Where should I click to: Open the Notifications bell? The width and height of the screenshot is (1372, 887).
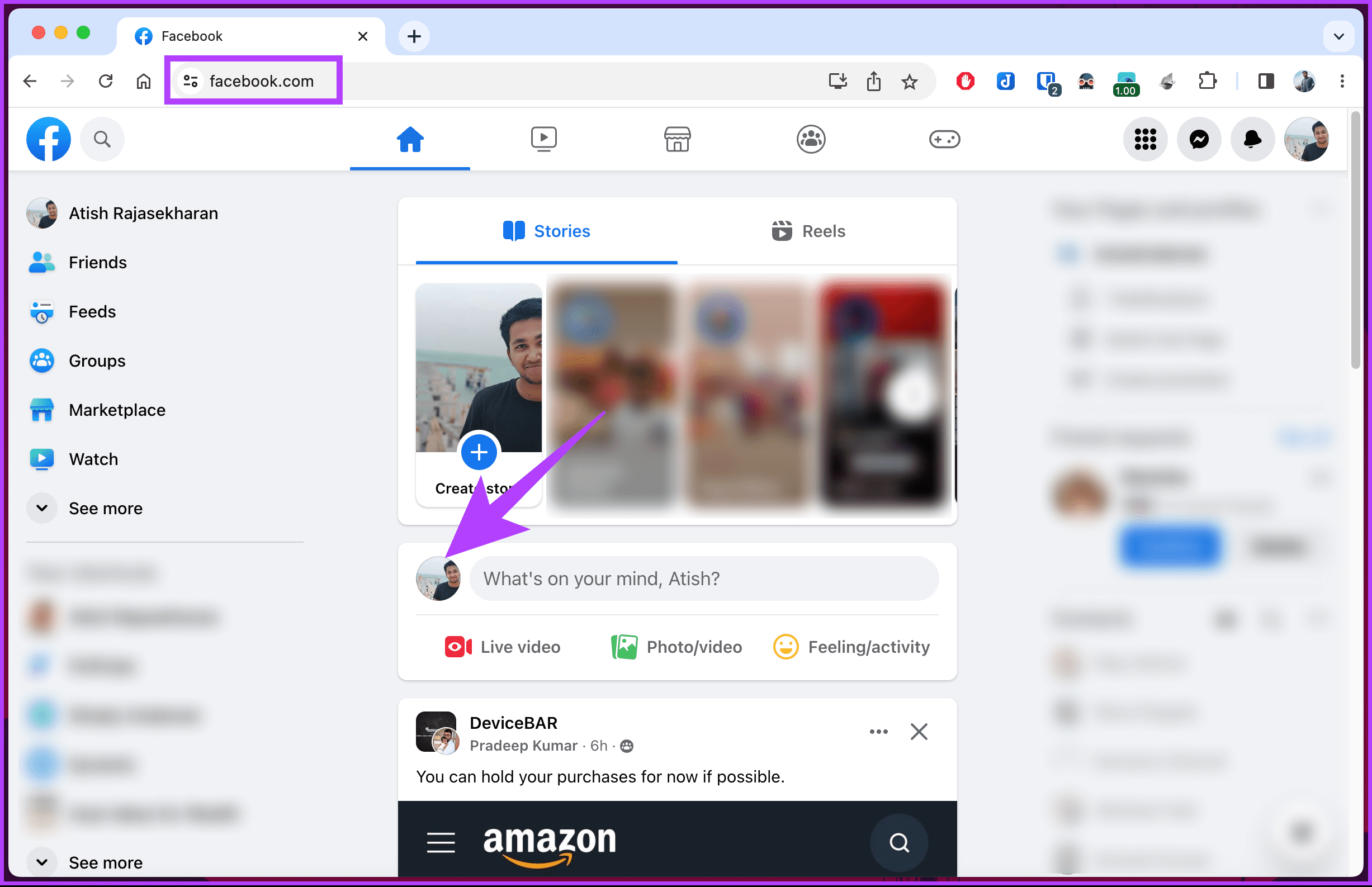point(1252,139)
